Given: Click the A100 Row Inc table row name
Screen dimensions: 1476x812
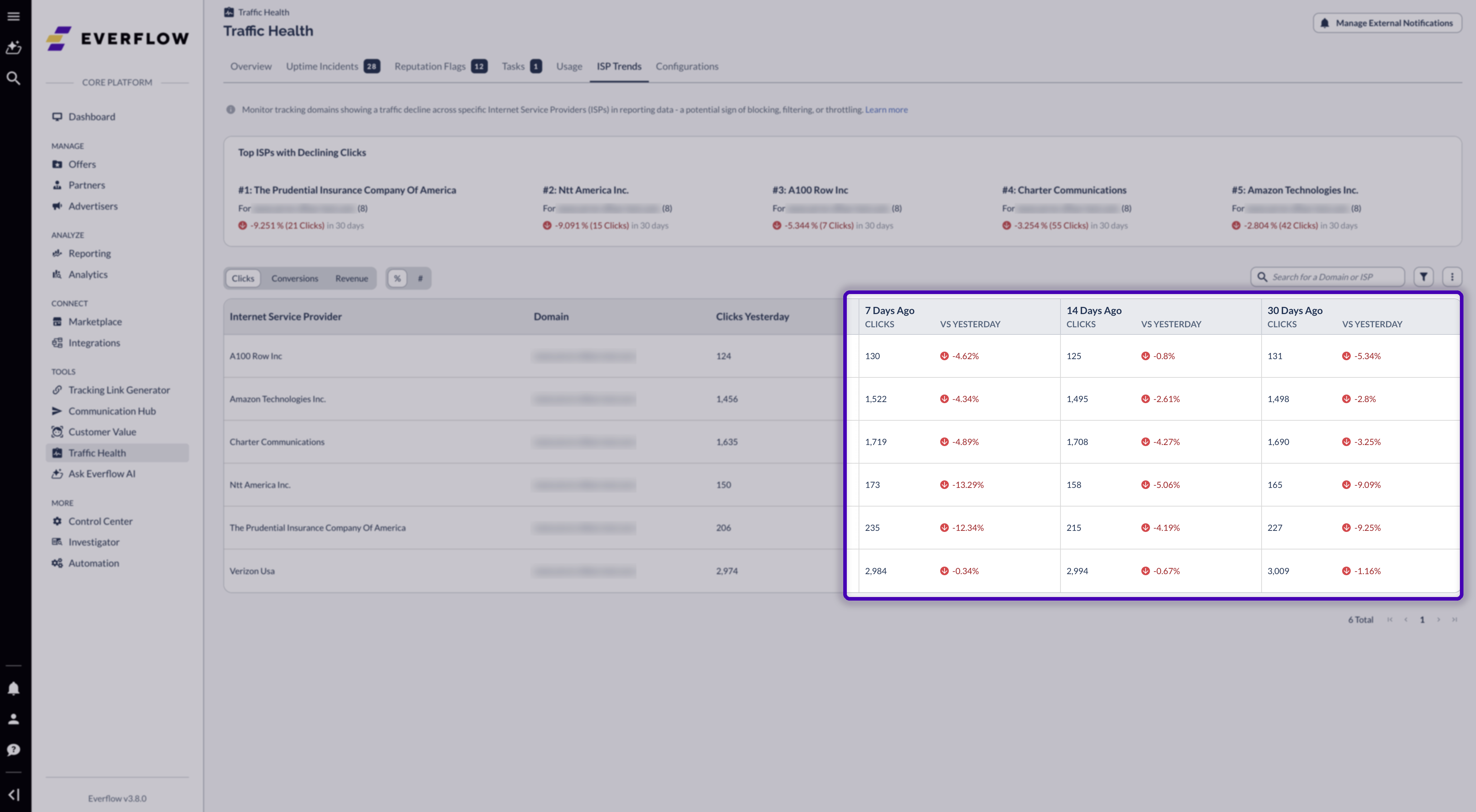Looking at the screenshot, I should (256, 356).
